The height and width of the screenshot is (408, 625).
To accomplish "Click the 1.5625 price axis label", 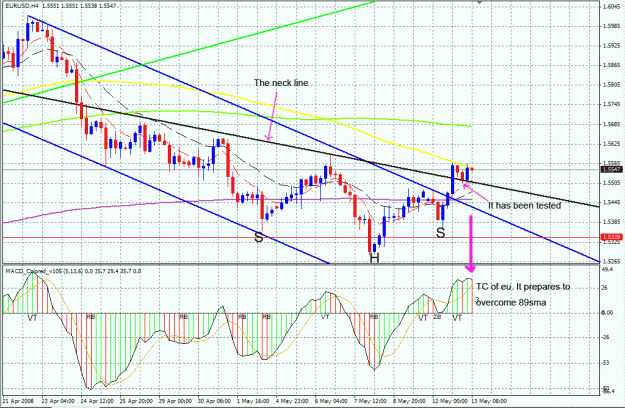I will click(x=611, y=143).
